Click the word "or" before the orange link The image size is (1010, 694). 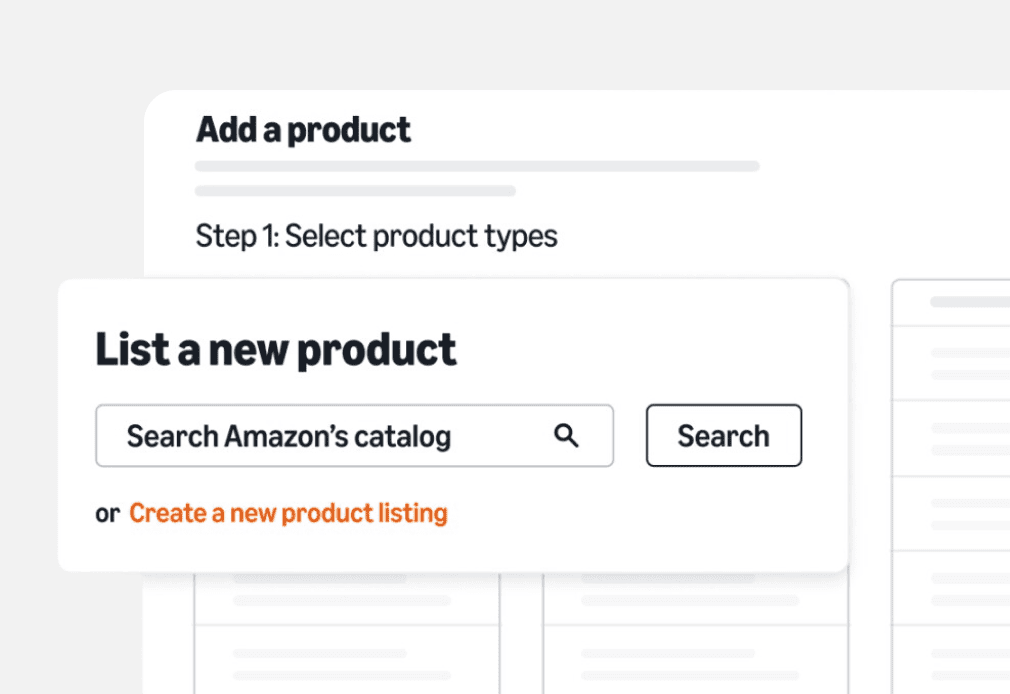(x=107, y=514)
